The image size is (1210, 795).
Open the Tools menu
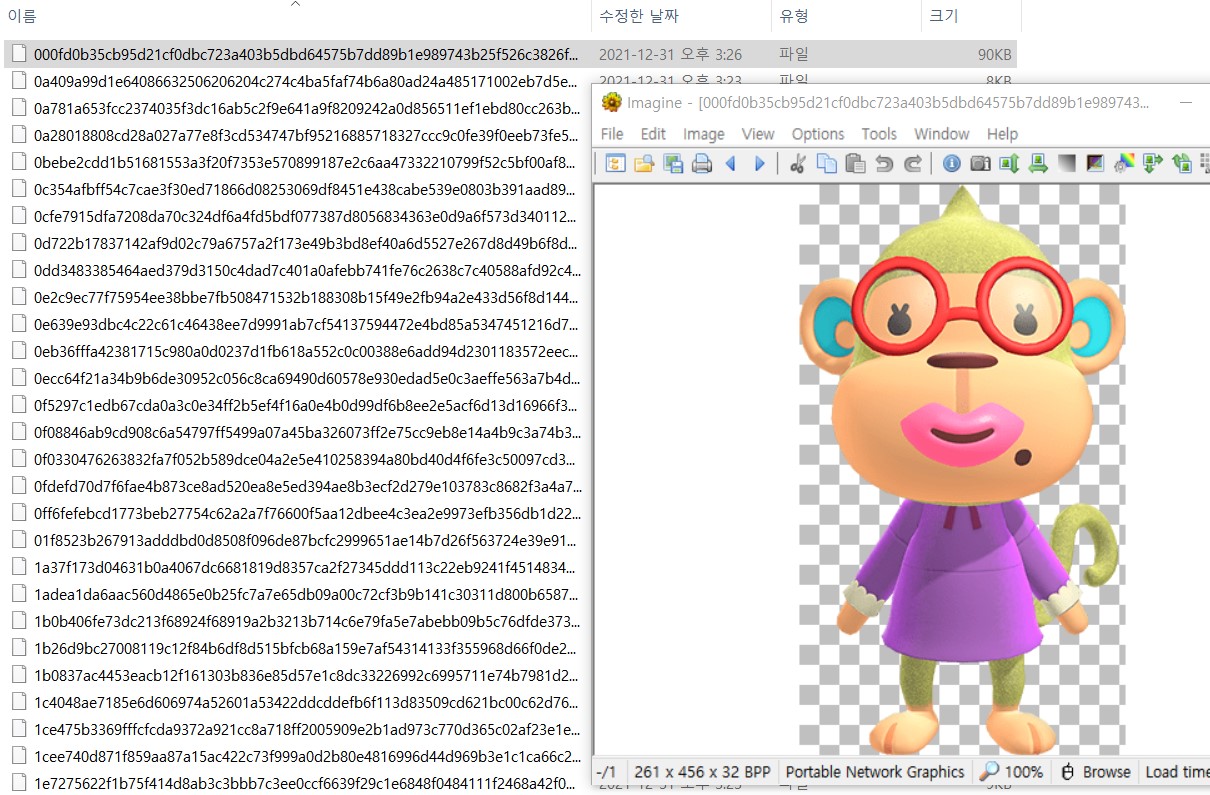click(x=879, y=133)
